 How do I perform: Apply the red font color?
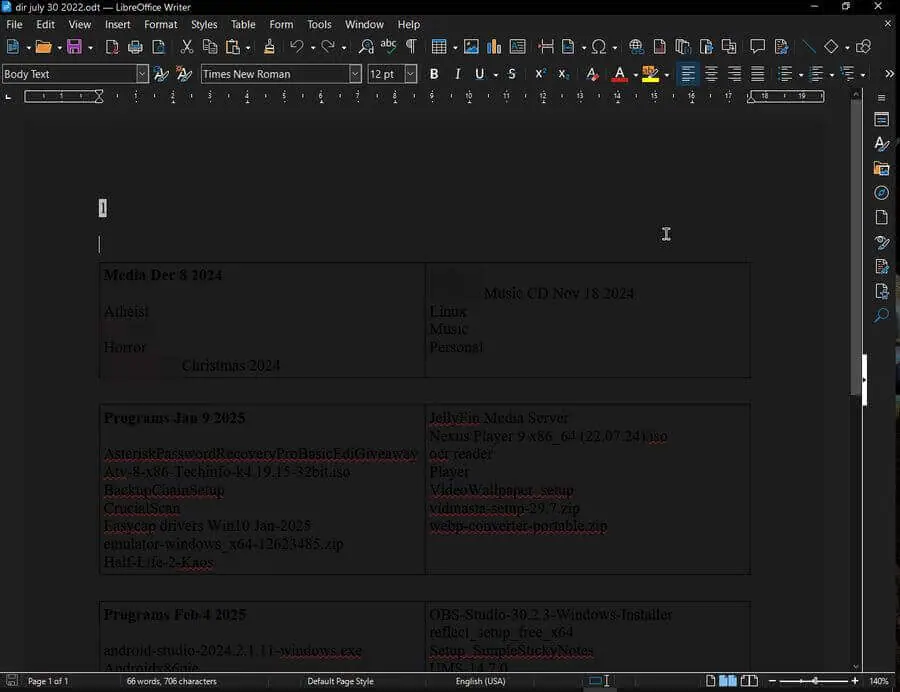[x=620, y=74]
